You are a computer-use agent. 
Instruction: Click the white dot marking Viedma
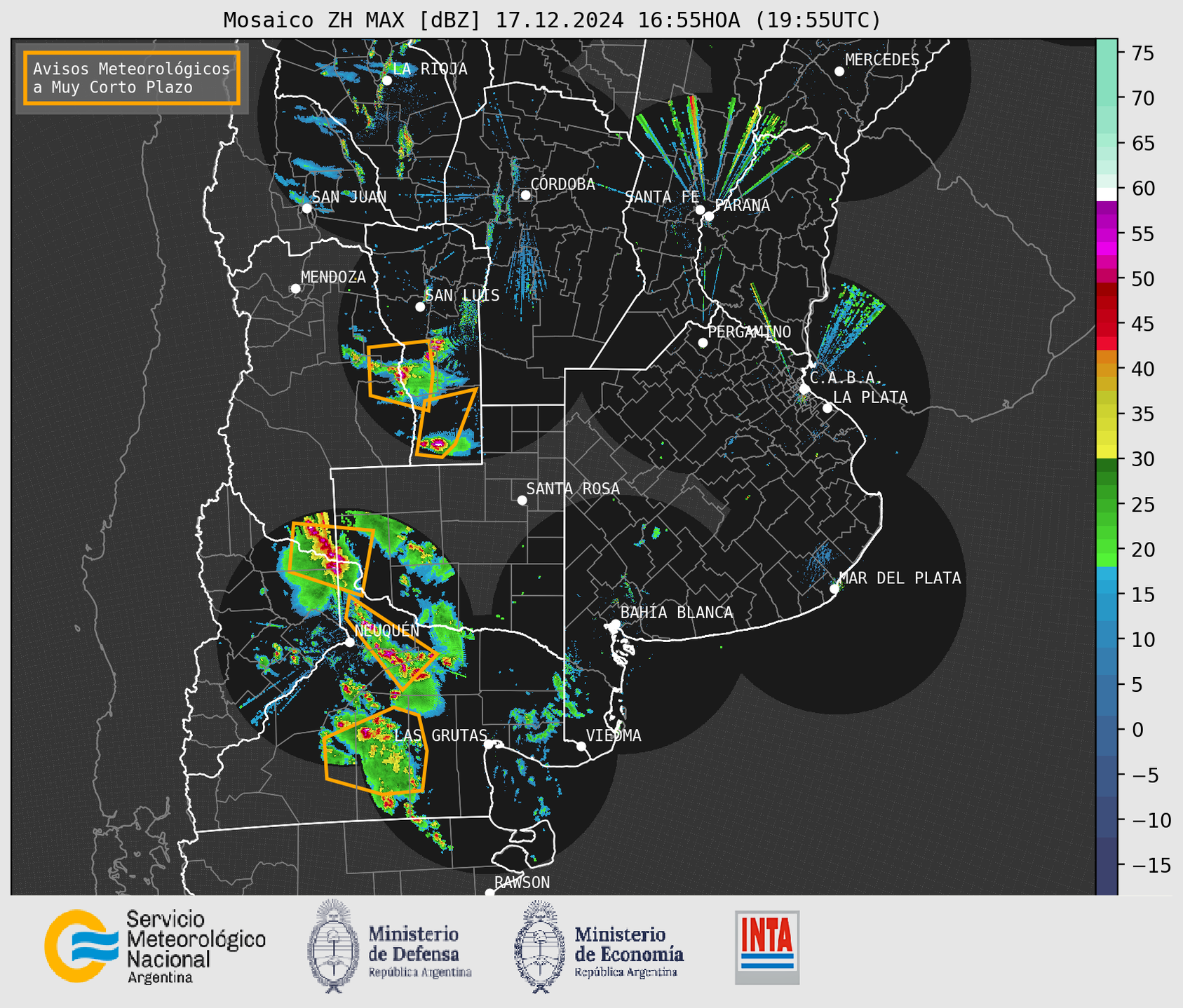581,746
